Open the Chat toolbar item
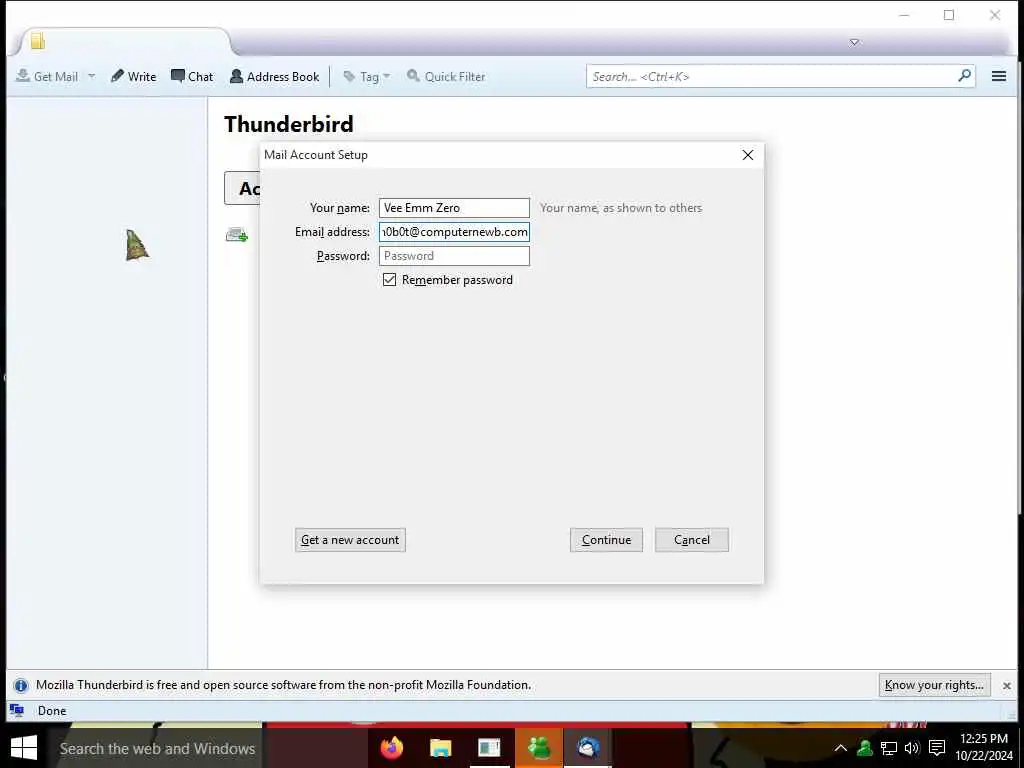This screenshot has width=1024, height=768. pos(192,76)
